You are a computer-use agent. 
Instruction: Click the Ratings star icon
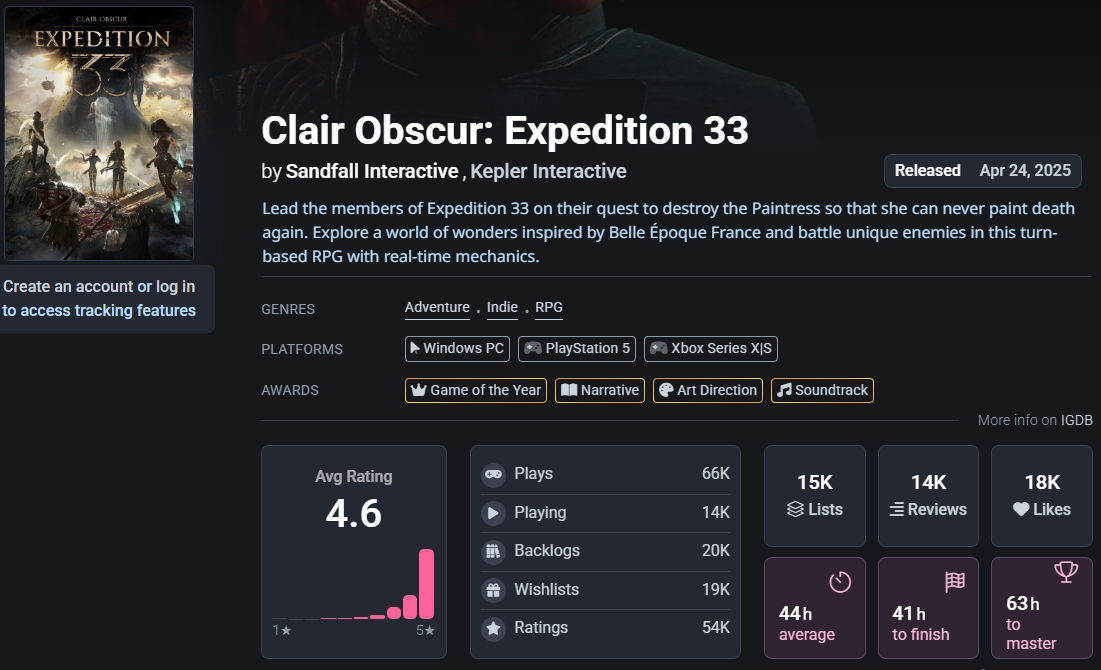(x=492, y=628)
